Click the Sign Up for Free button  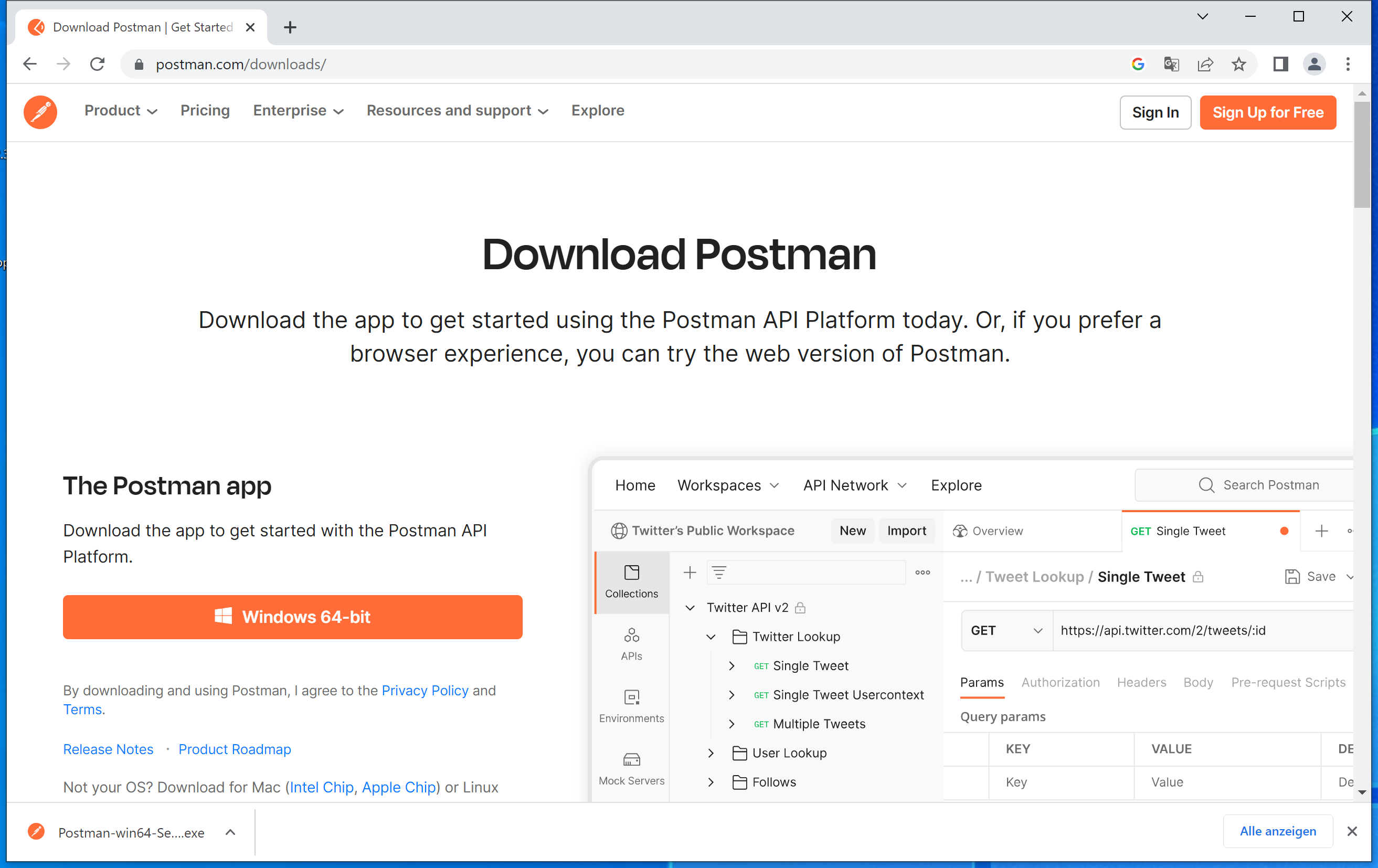[1268, 112]
